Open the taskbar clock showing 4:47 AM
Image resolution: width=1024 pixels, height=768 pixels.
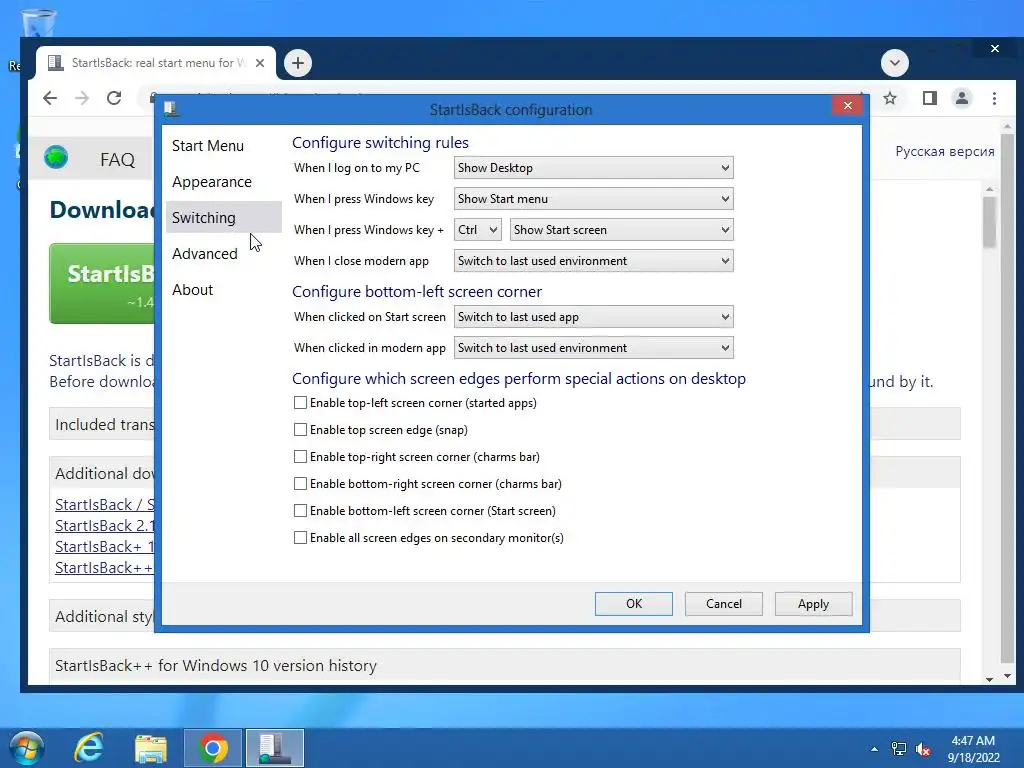click(973, 749)
